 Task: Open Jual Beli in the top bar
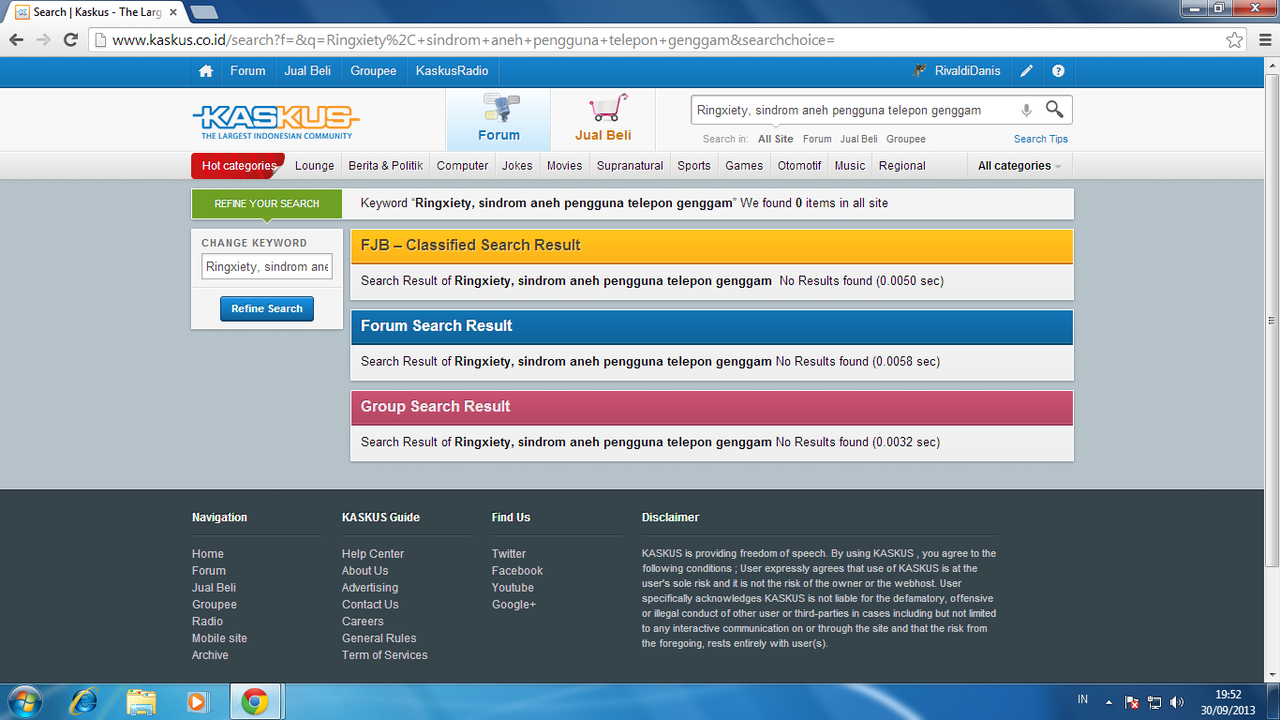click(x=308, y=71)
